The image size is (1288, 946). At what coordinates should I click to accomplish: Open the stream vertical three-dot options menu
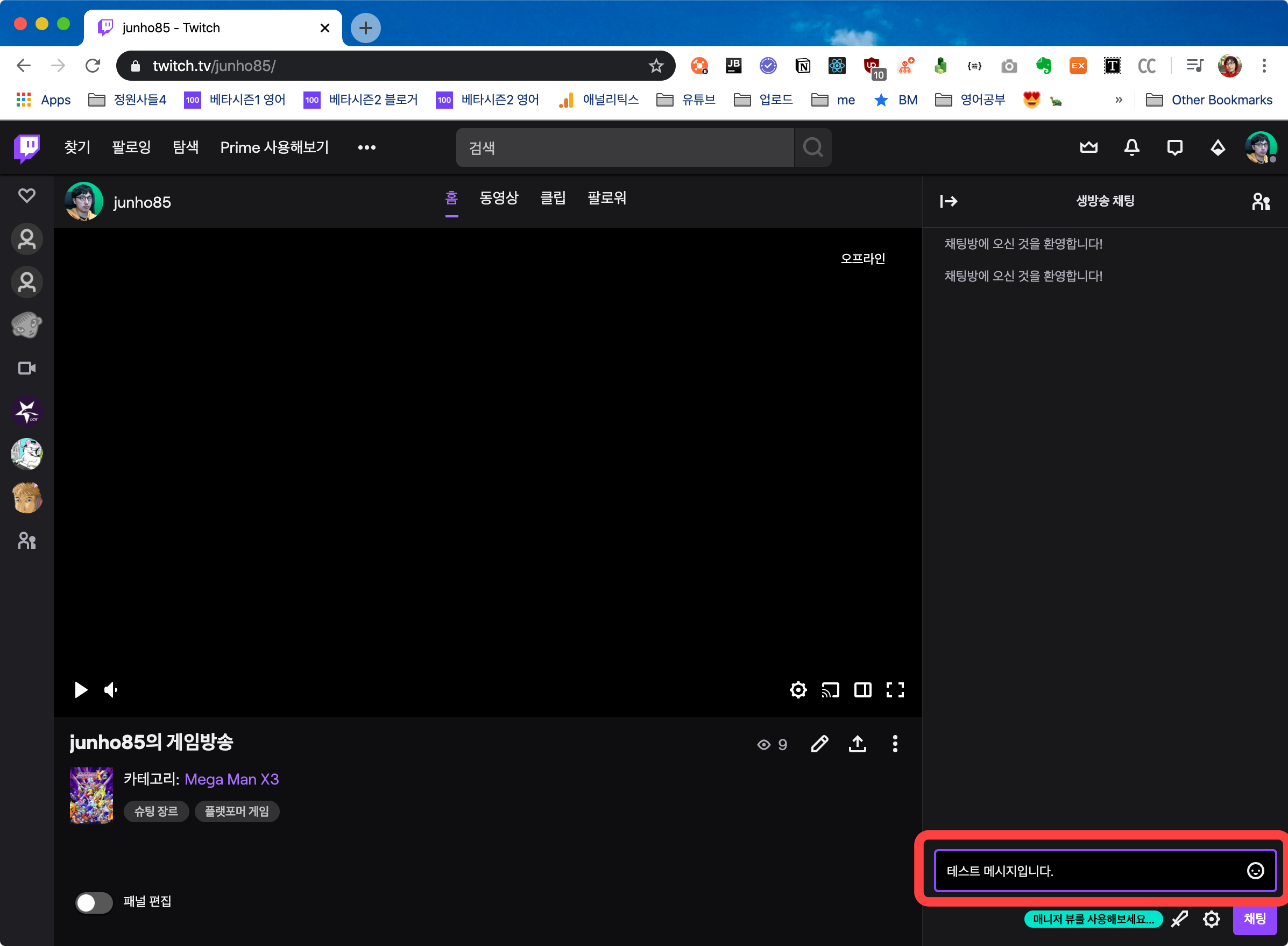[x=895, y=744]
